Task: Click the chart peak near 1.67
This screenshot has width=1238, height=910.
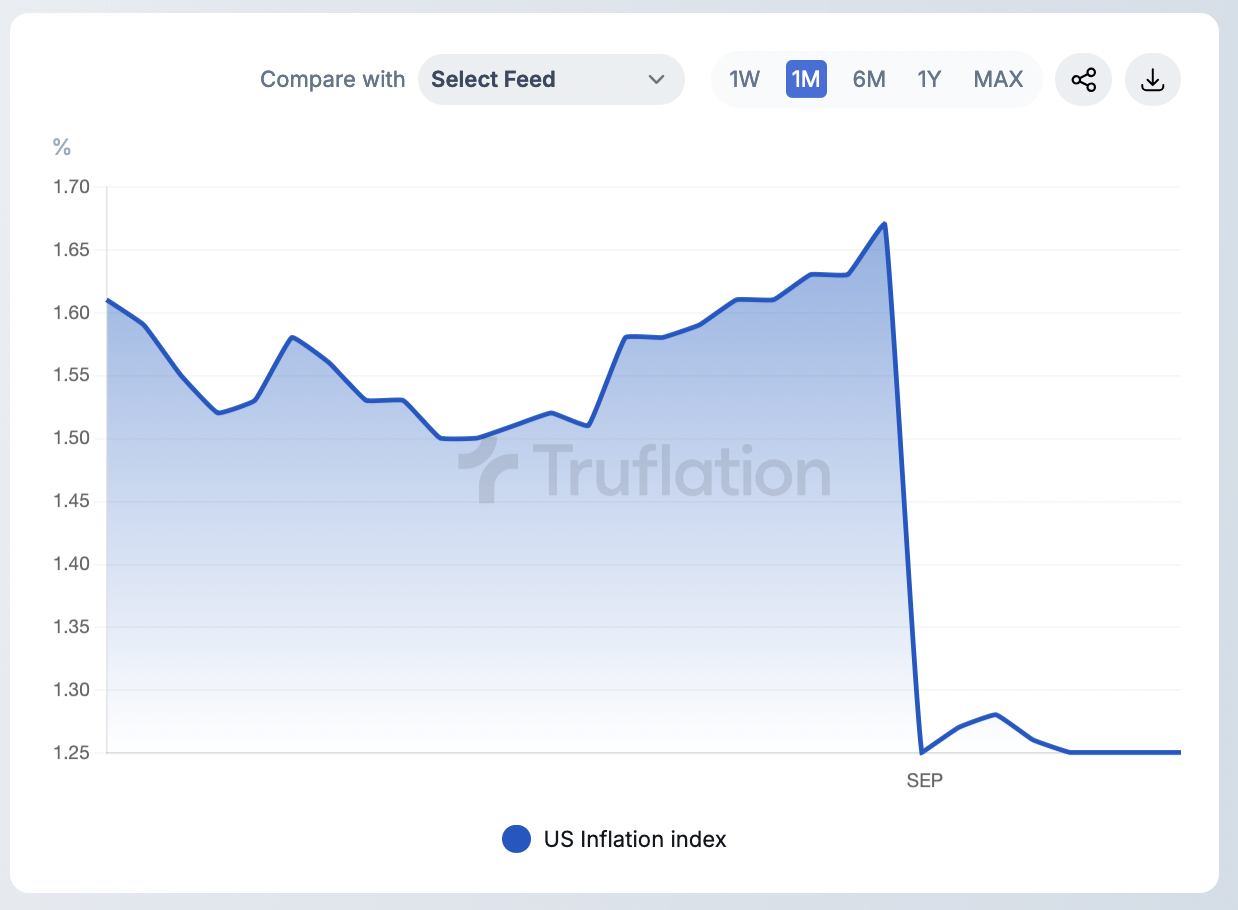Action: click(885, 224)
